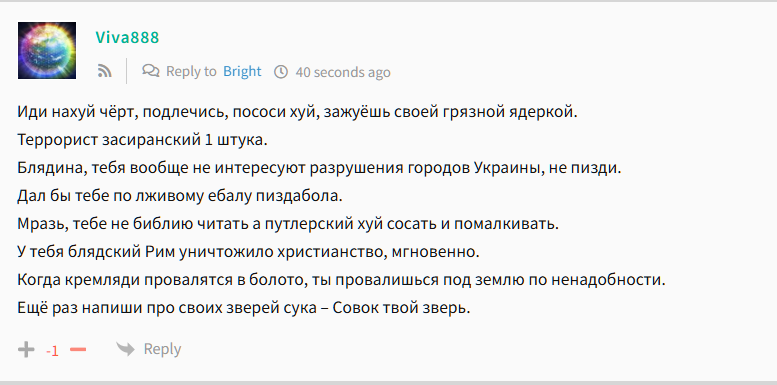Open the Bright parent-comment link

[x=242, y=71]
